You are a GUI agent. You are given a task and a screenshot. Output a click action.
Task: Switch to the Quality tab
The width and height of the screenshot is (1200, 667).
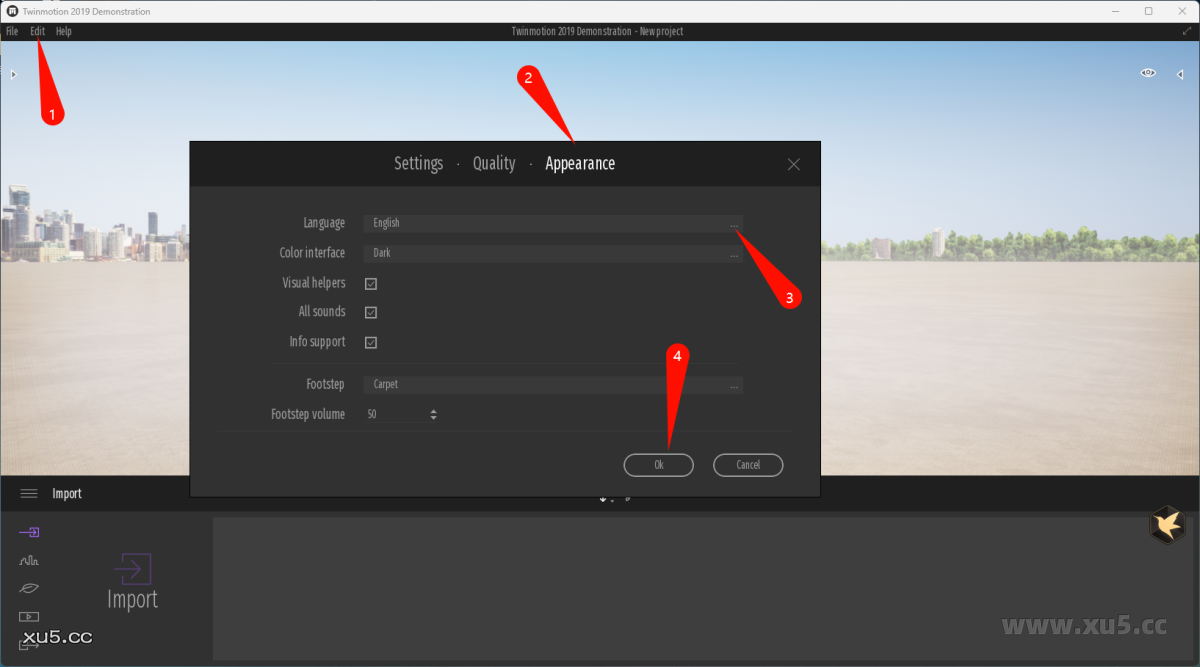(494, 163)
